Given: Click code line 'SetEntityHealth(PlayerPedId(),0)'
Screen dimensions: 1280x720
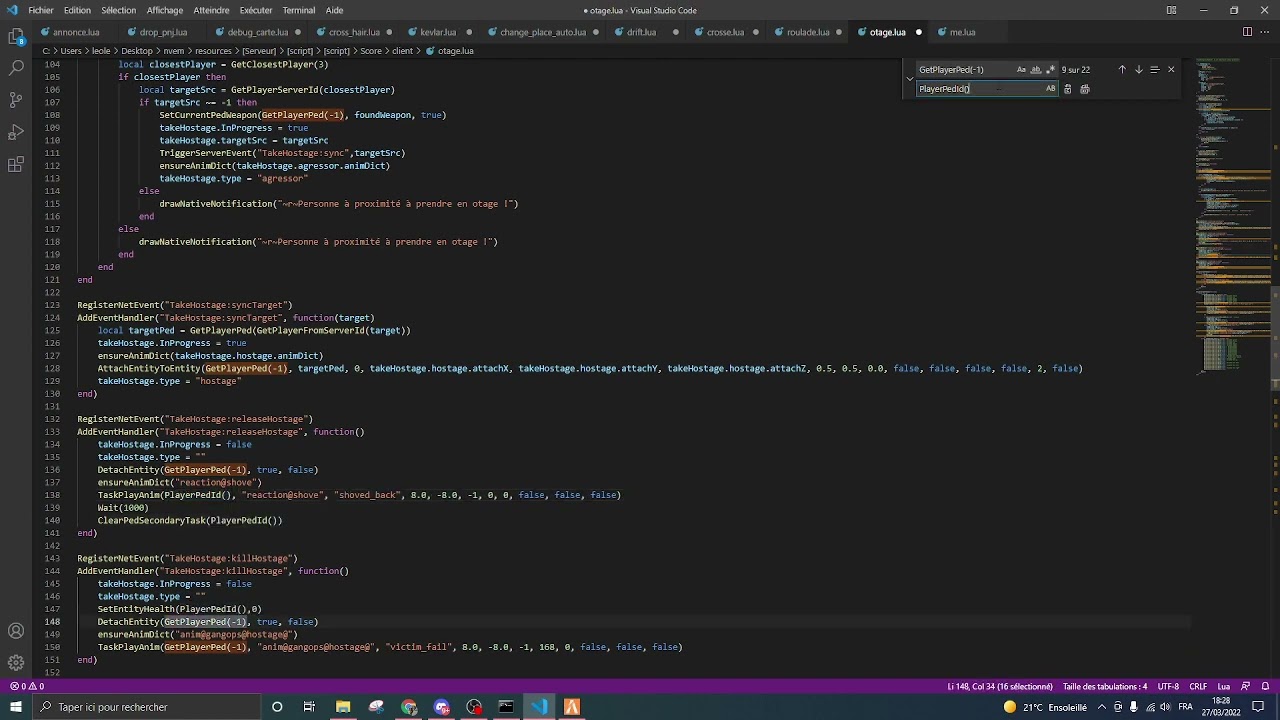Looking at the screenshot, I should pyautogui.click(x=179, y=609).
